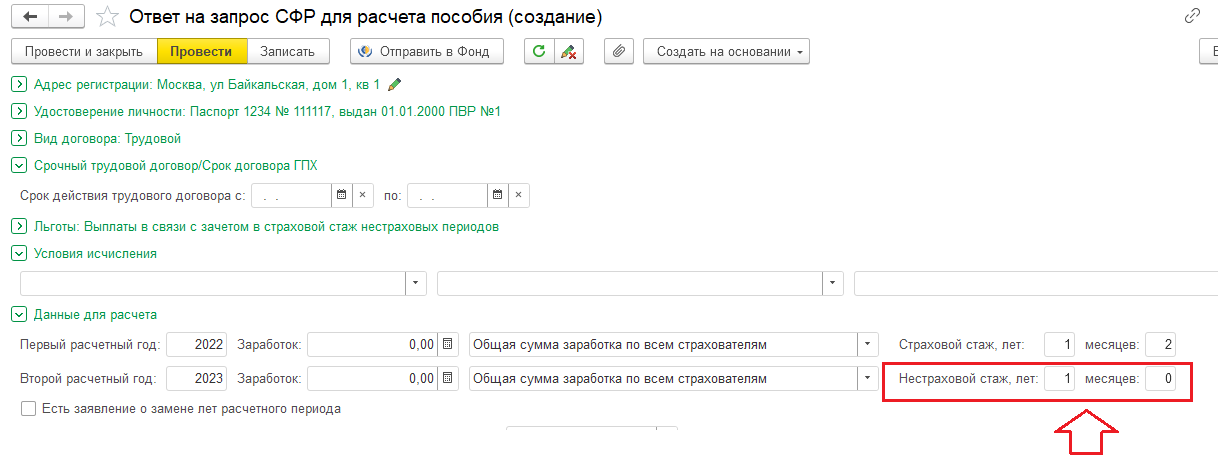Click Отправить в Фонд button
This screenshot has width=1218, height=468.
point(427,51)
